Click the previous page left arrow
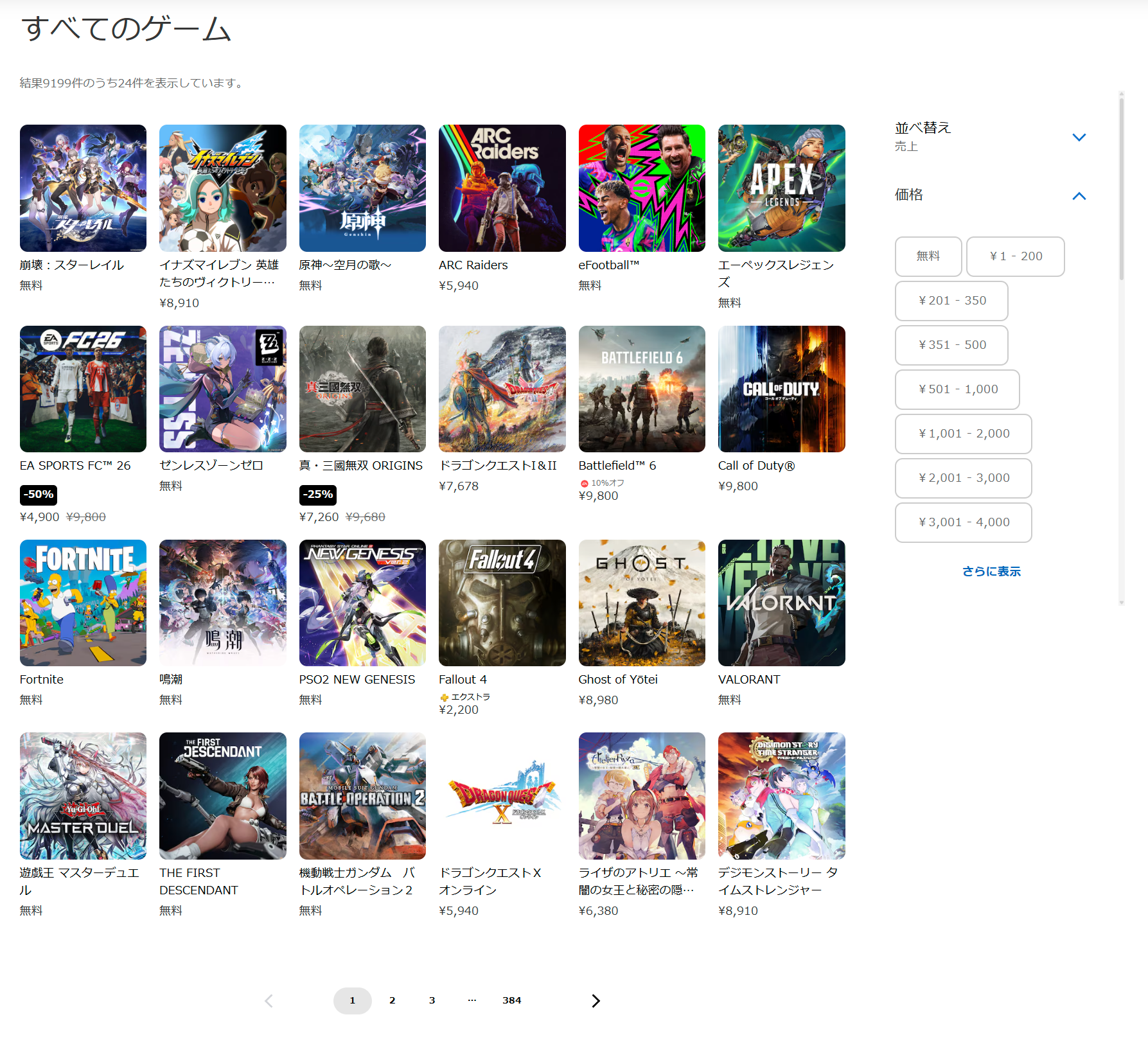Image resolution: width=1148 pixels, height=1044 pixels. pyautogui.click(x=269, y=1000)
